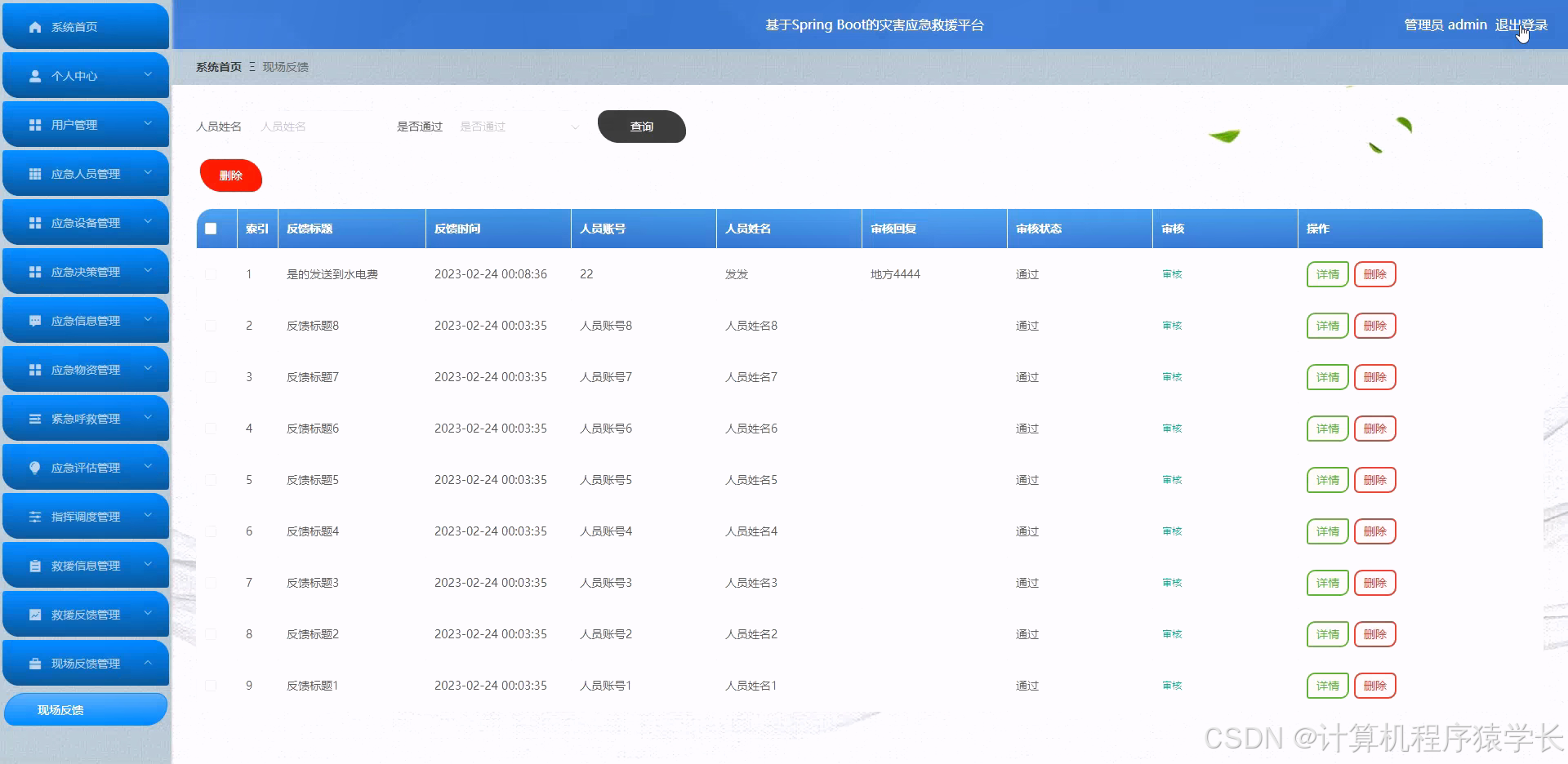The height and width of the screenshot is (764, 1568).
Task: Check the row for 反馈标题5
Action: tap(211, 480)
